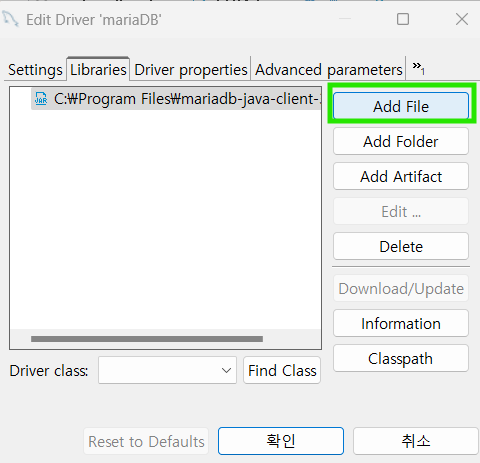Open the Settings tab
The image size is (480, 463).
click(35, 70)
